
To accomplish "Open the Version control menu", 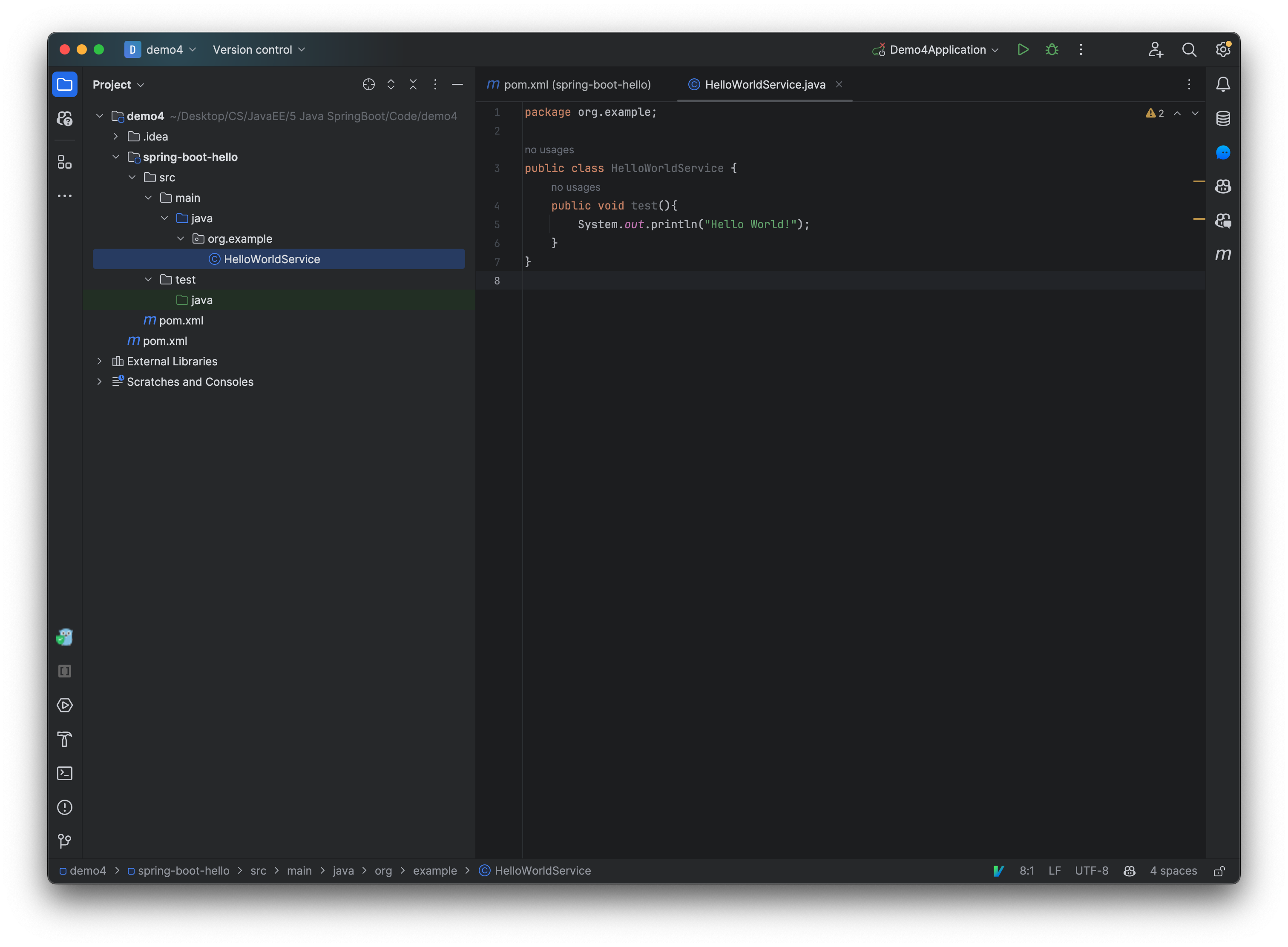I will coord(258,50).
